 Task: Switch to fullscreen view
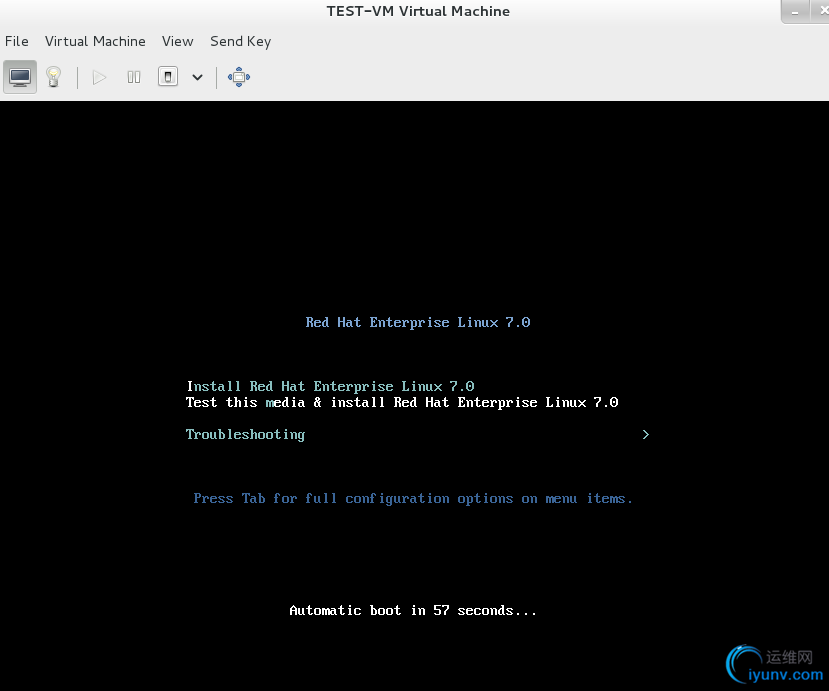click(x=238, y=77)
